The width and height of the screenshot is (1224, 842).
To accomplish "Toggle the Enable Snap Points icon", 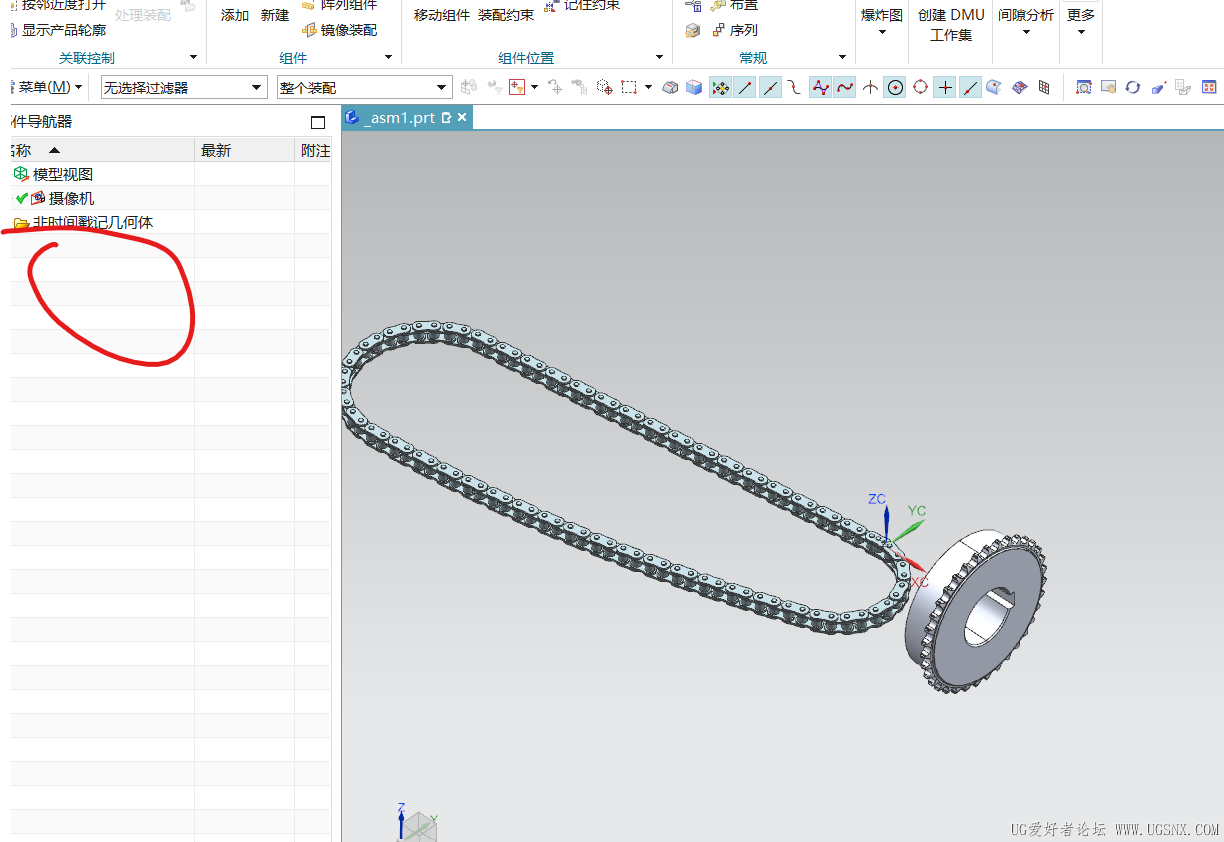I will tap(720, 87).
